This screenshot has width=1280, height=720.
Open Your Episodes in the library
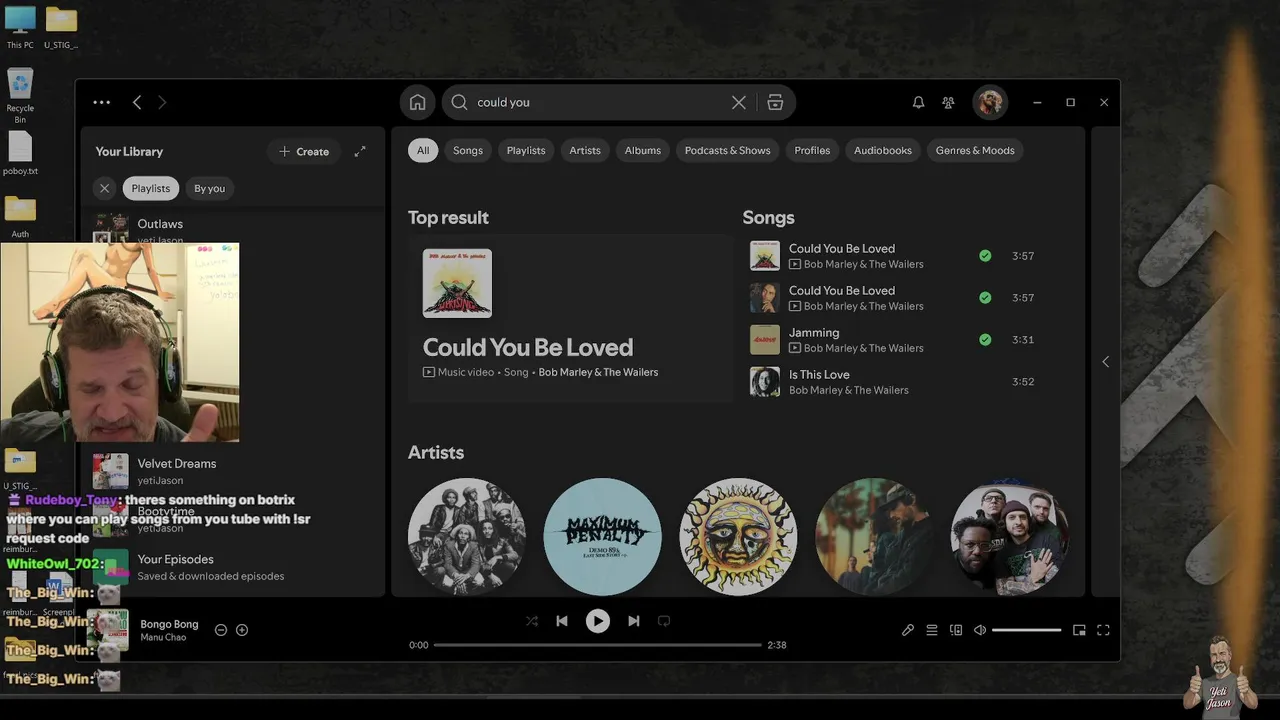(x=233, y=567)
